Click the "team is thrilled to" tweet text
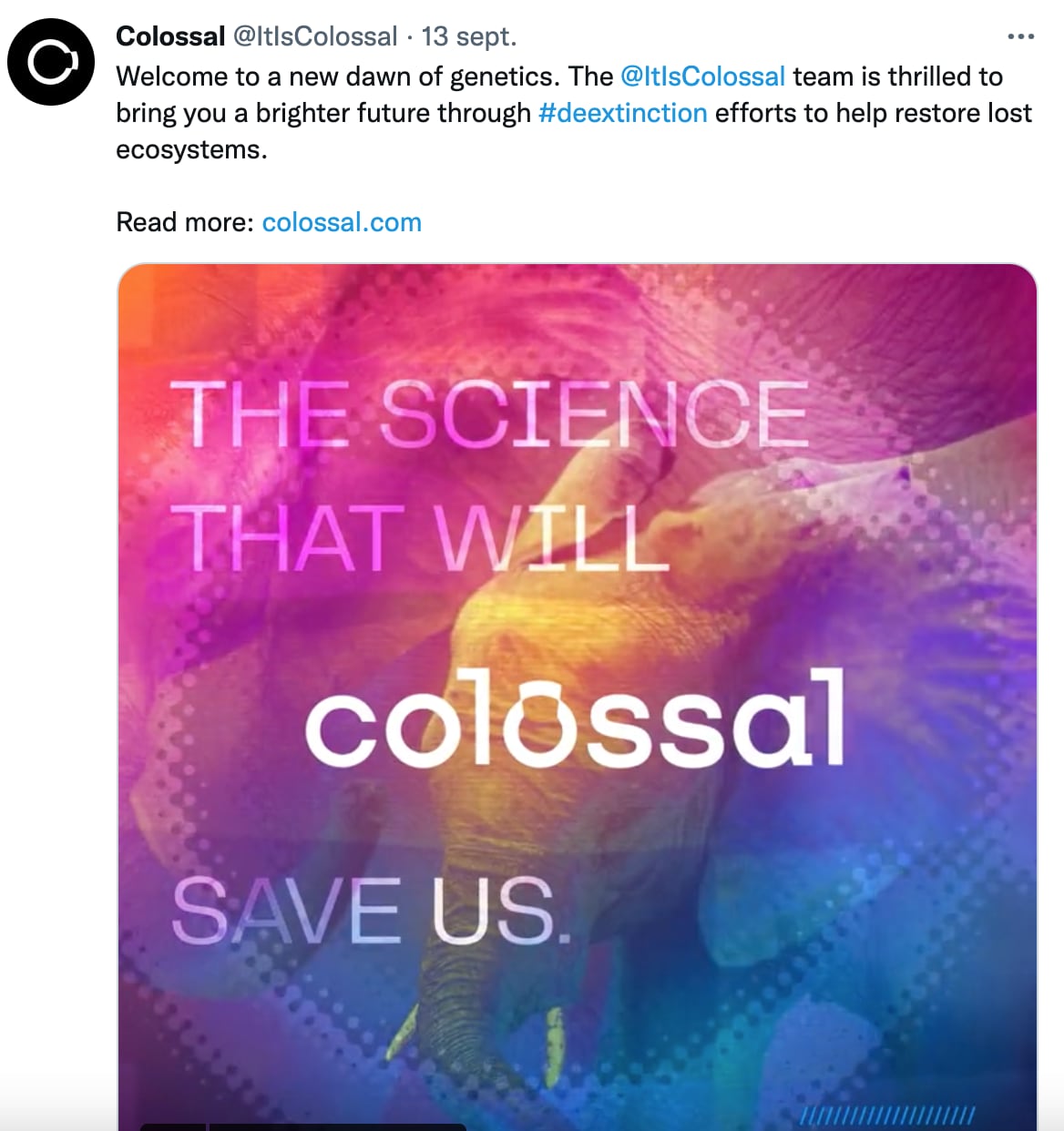The width and height of the screenshot is (1064, 1131). tap(897, 76)
